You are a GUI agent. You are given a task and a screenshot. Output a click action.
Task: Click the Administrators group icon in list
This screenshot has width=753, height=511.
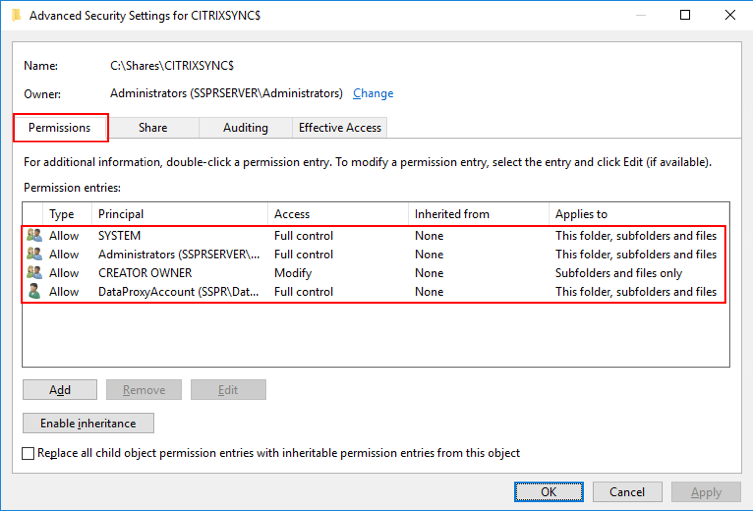[35, 254]
